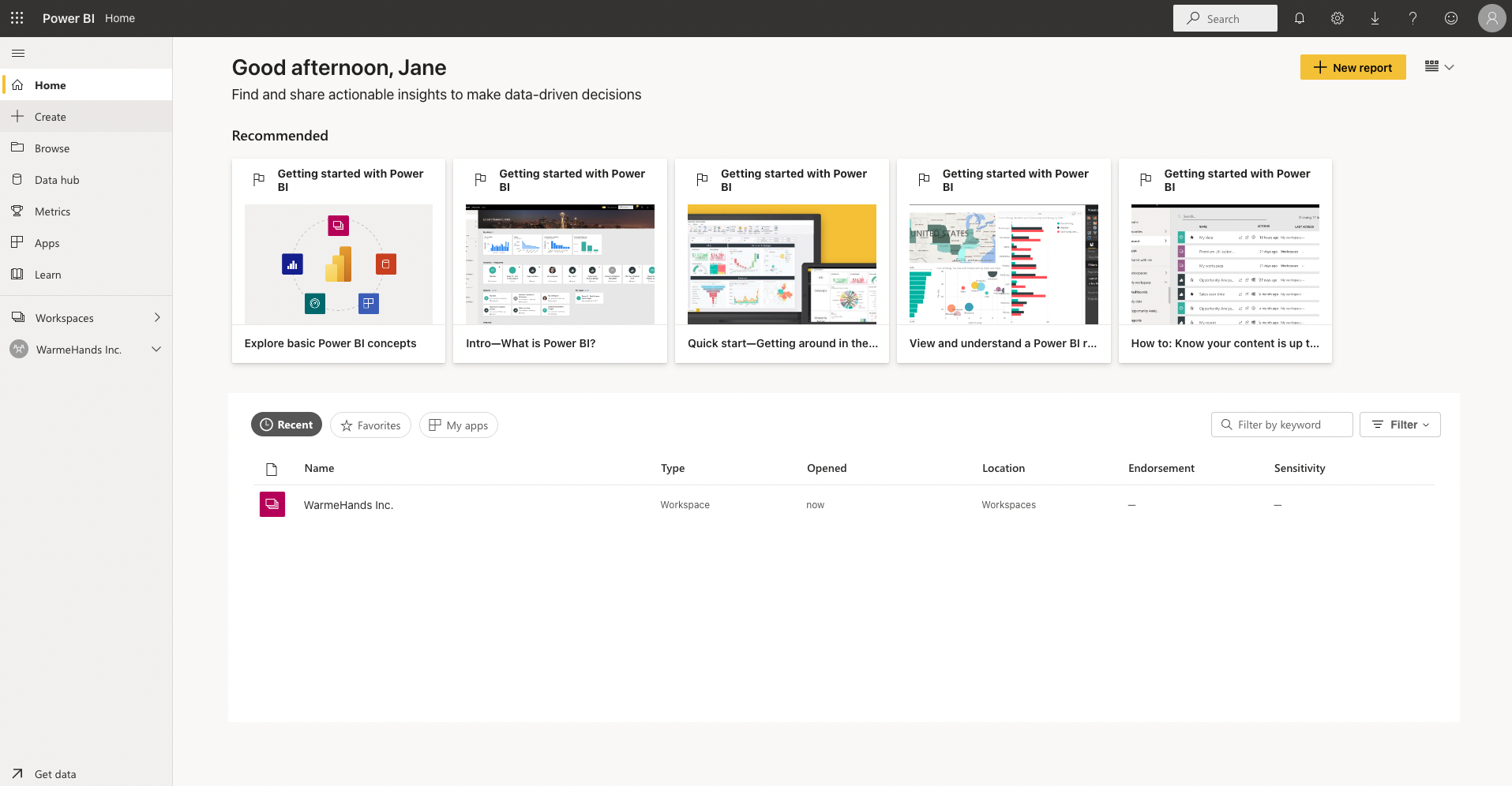Collapse the navigation pane hamburger icon
1512x786 pixels.
pyautogui.click(x=18, y=53)
